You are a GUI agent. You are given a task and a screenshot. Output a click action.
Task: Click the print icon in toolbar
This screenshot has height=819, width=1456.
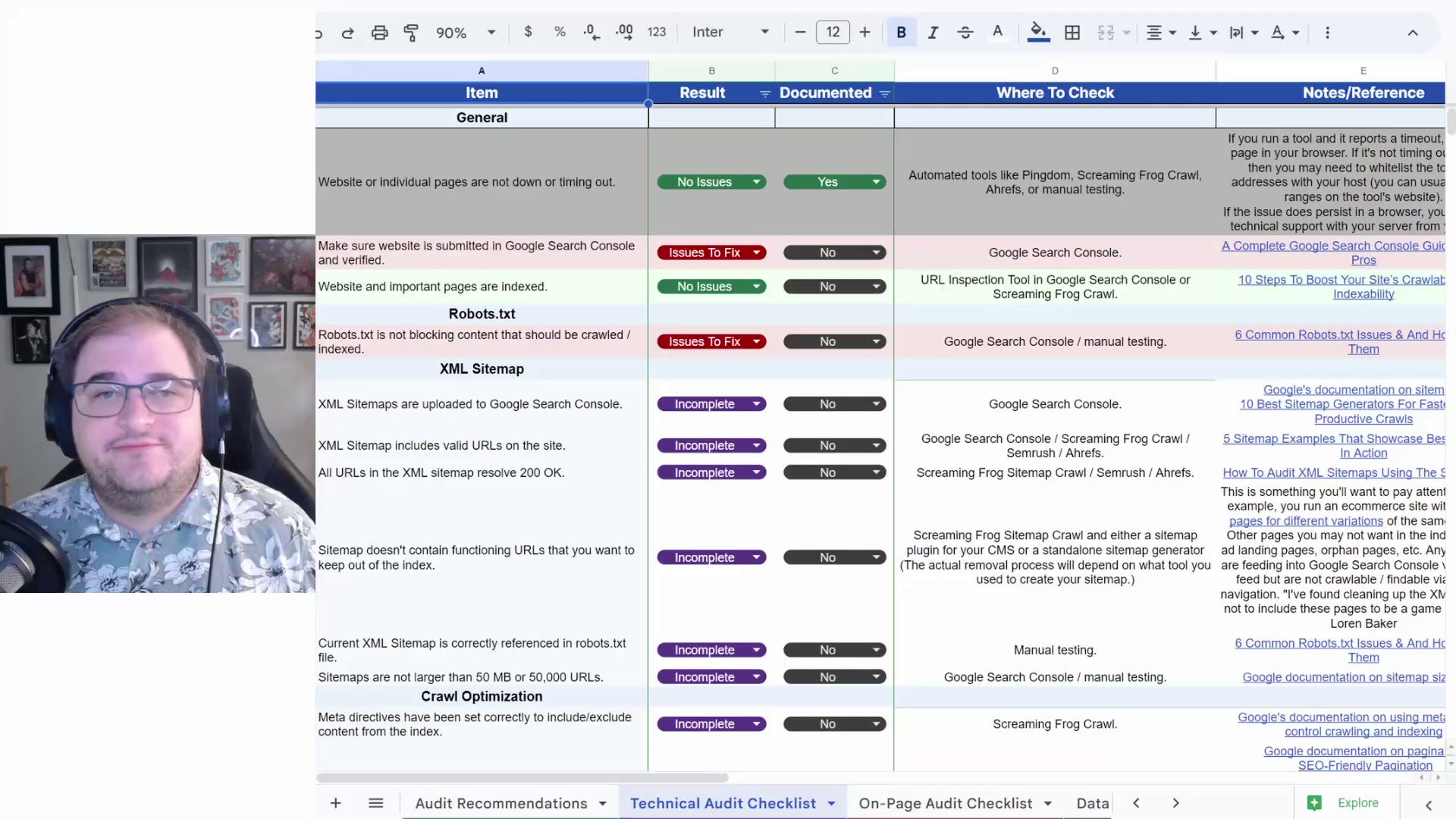(x=379, y=33)
